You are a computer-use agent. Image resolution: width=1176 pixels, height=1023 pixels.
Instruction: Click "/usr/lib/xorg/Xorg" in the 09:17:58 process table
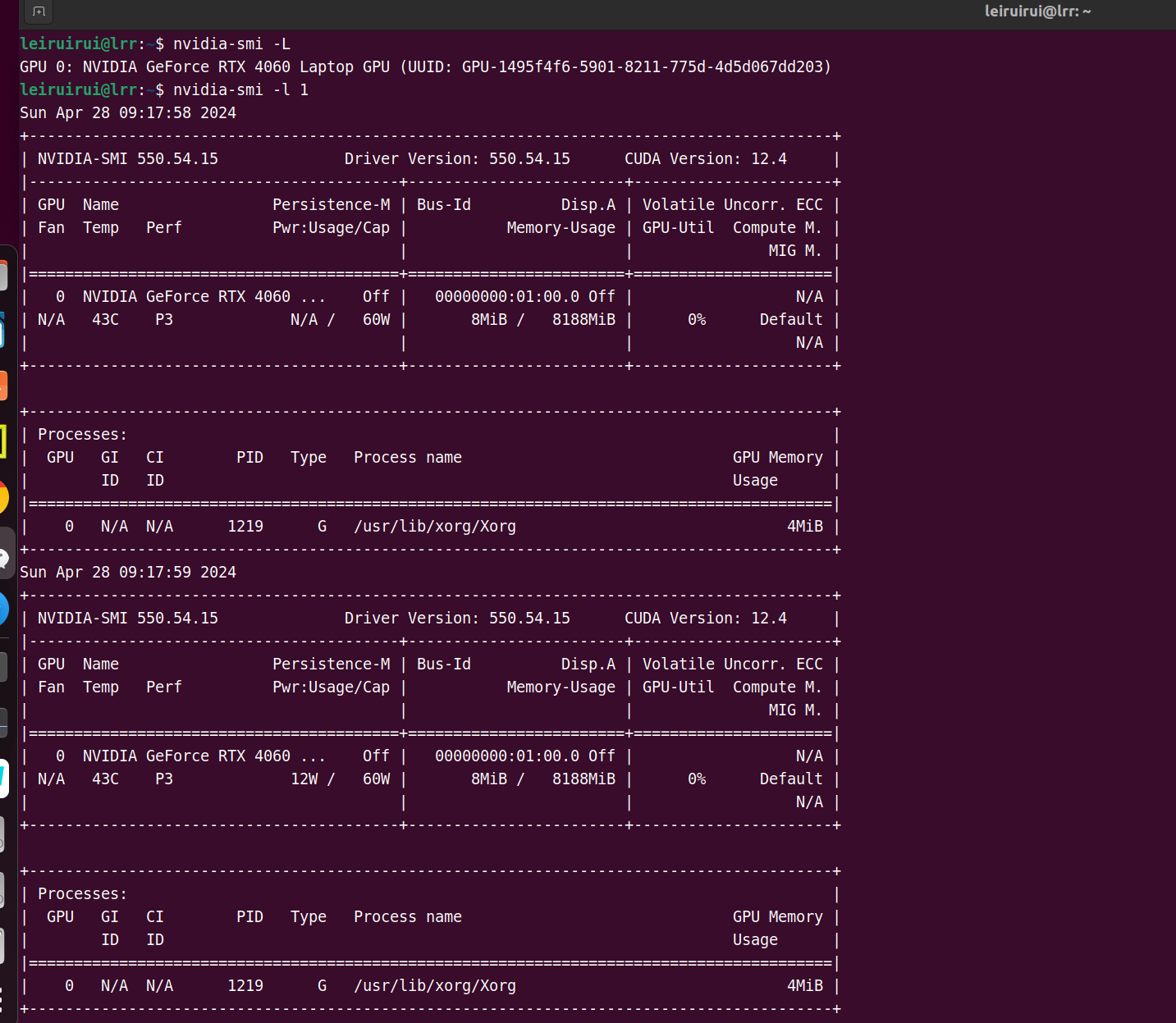[435, 527]
